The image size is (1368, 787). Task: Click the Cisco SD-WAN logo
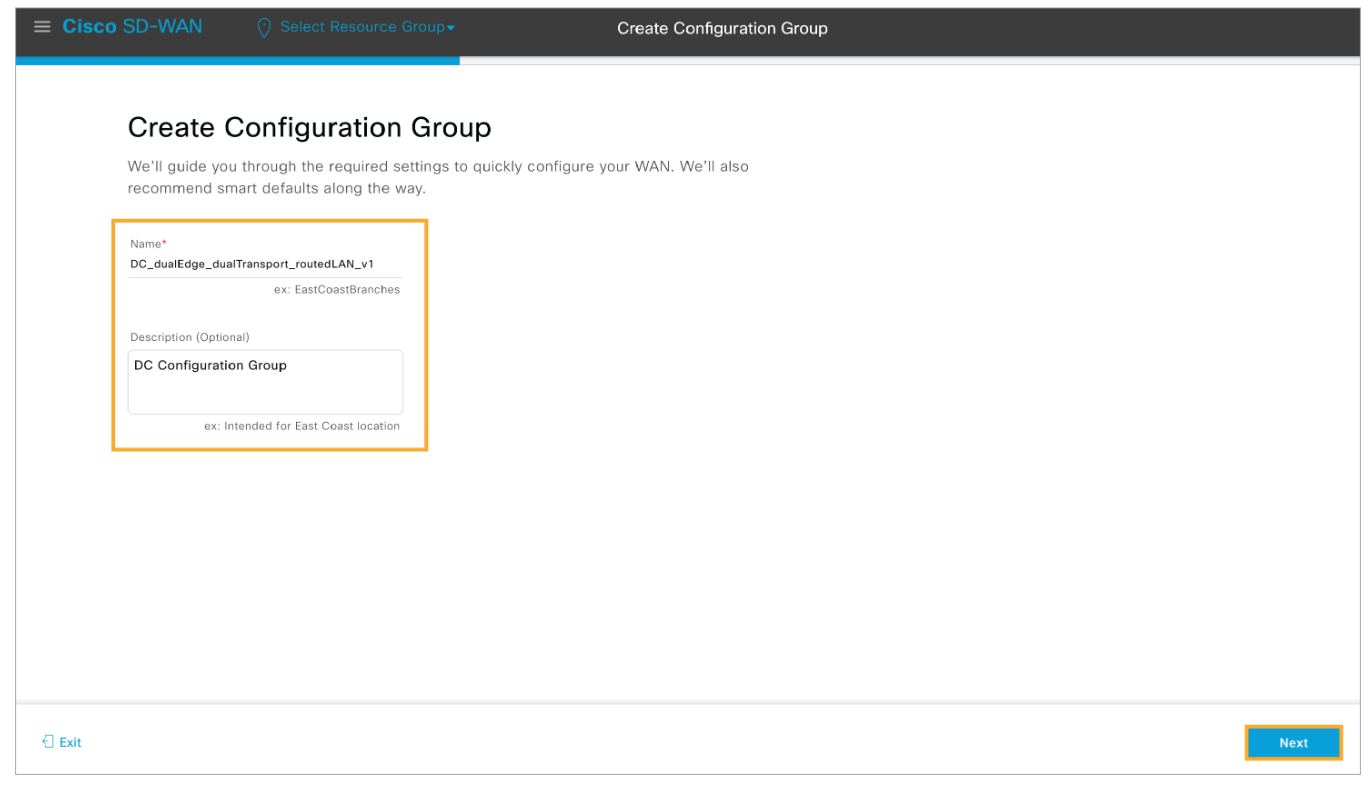(132, 27)
